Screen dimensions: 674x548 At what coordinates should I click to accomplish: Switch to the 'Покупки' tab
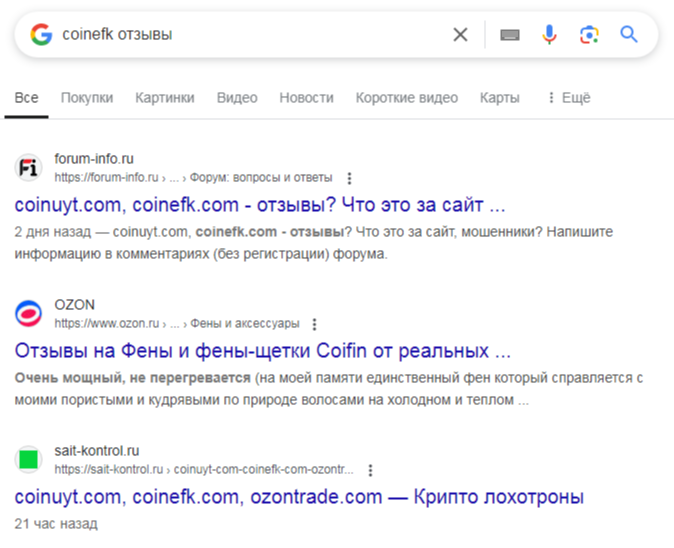pyautogui.click(x=87, y=98)
